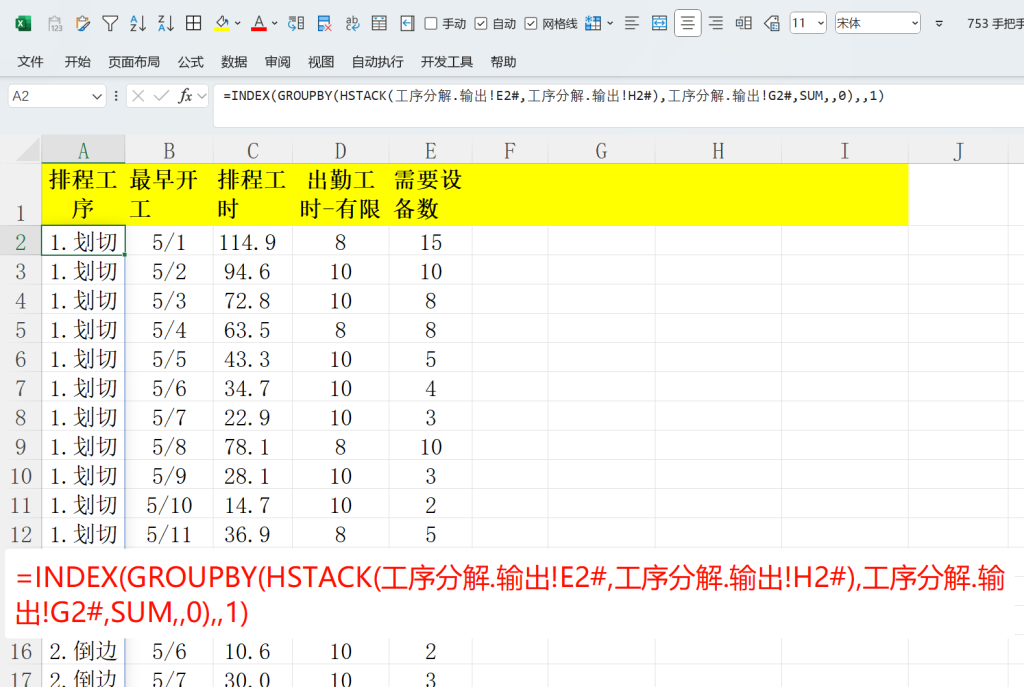
Task: Click the insert table icon
Action: pyautogui.click(x=593, y=24)
